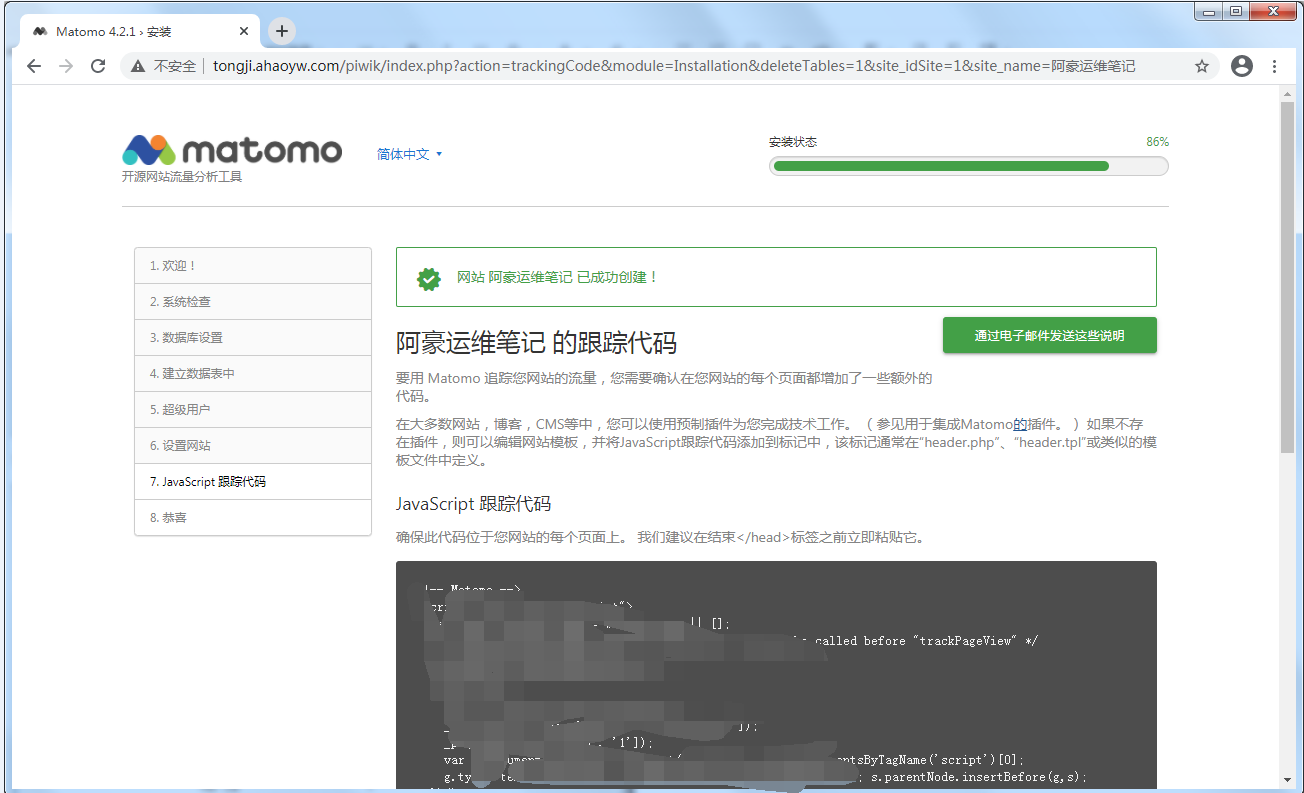
Task: Open a new browser tab
Action: click(x=282, y=31)
